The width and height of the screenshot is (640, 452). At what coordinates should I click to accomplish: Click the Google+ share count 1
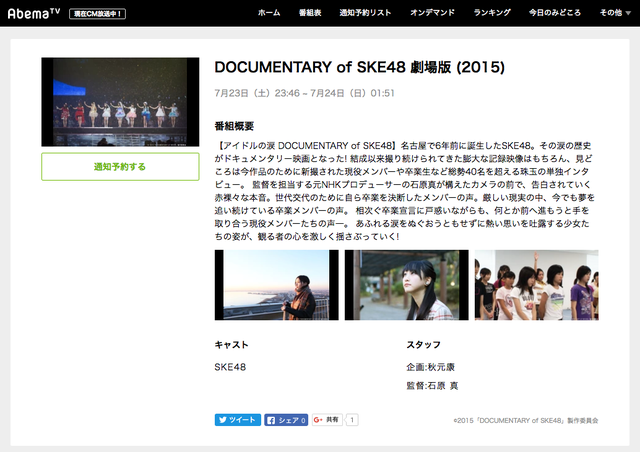pyautogui.click(x=352, y=420)
